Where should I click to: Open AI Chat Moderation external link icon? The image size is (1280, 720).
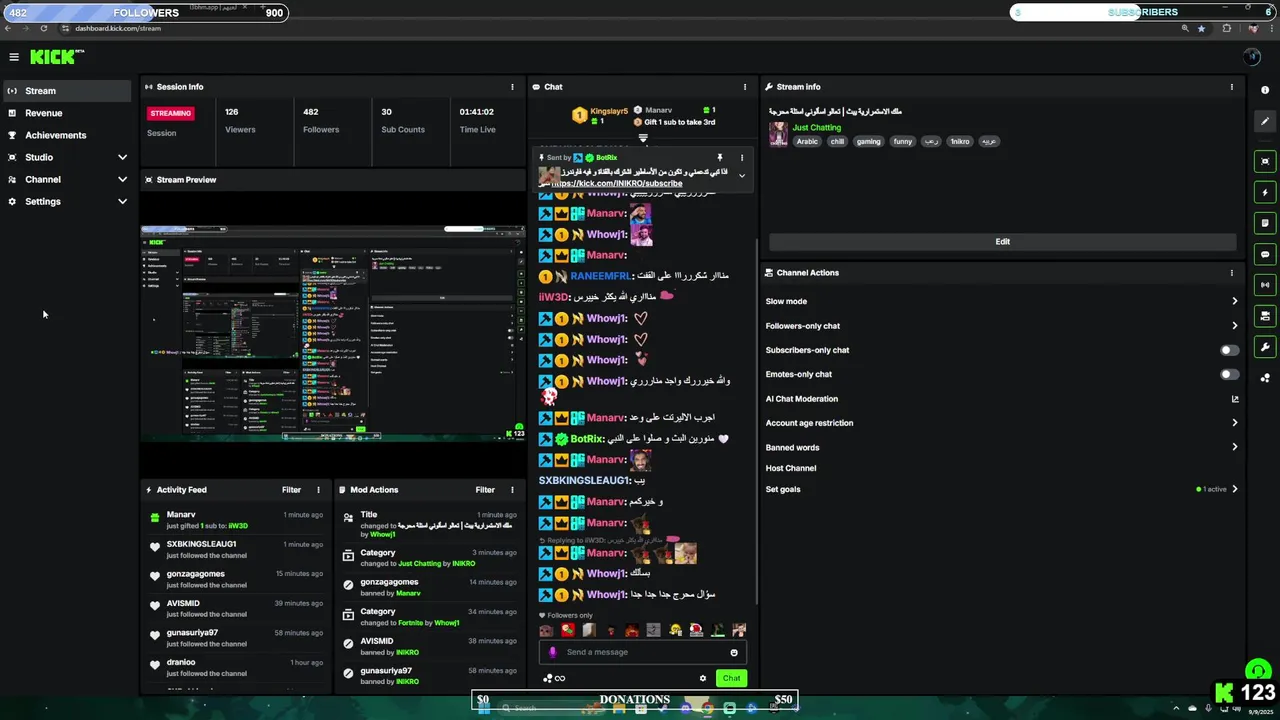pos(1235,399)
